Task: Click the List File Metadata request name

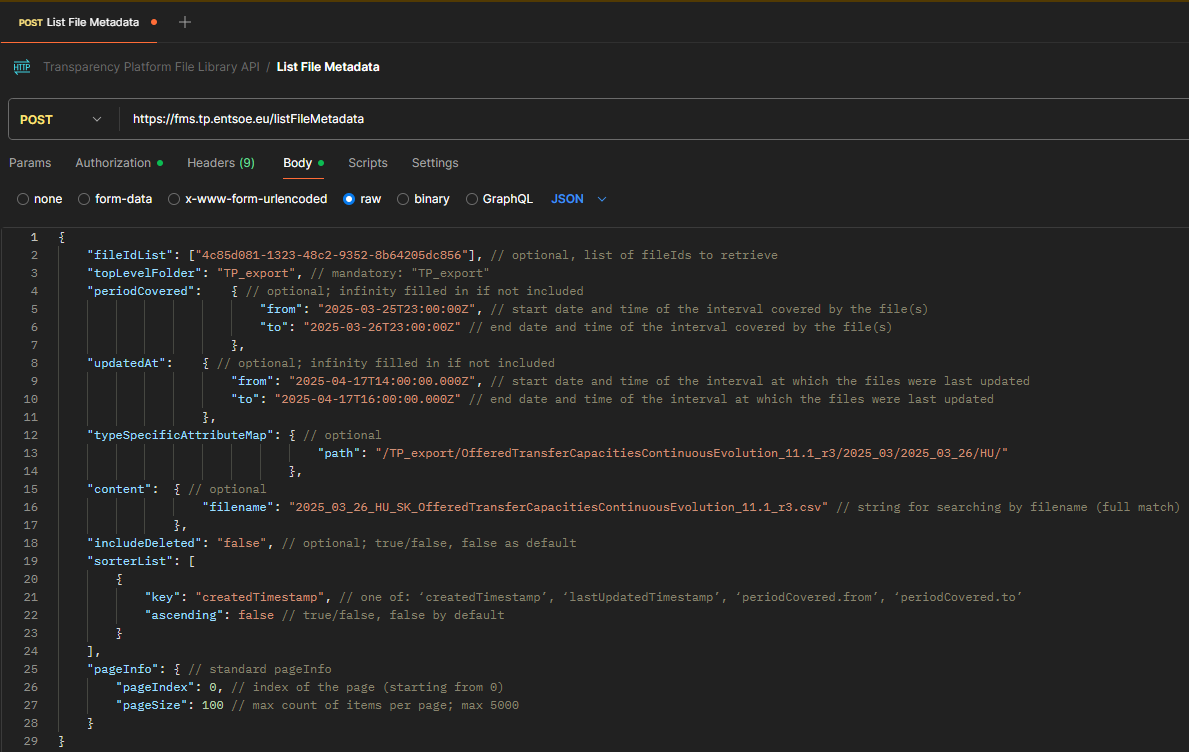Action: (x=327, y=67)
